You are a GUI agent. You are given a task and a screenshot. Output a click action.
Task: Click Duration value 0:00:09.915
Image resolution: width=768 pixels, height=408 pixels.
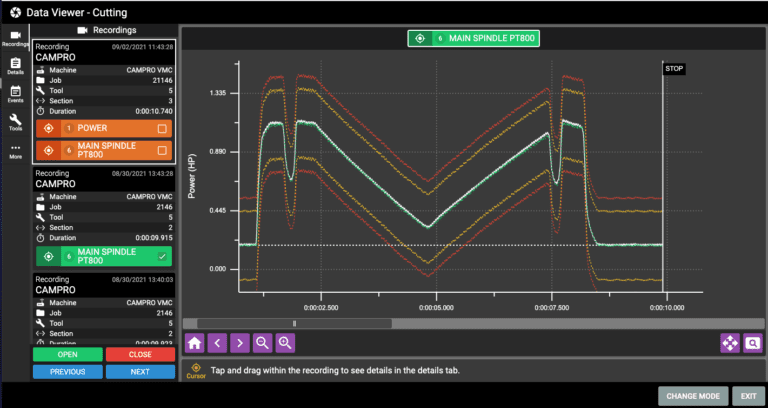pos(154,238)
